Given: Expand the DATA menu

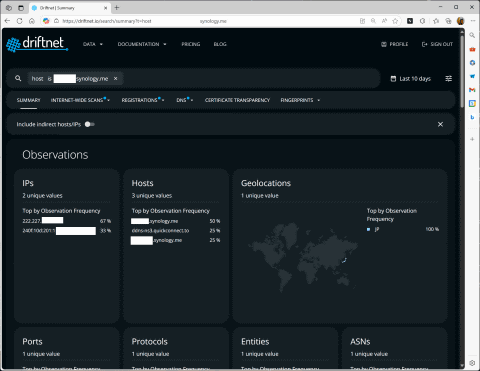Looking at the screenshot, I should coord(93,44).
